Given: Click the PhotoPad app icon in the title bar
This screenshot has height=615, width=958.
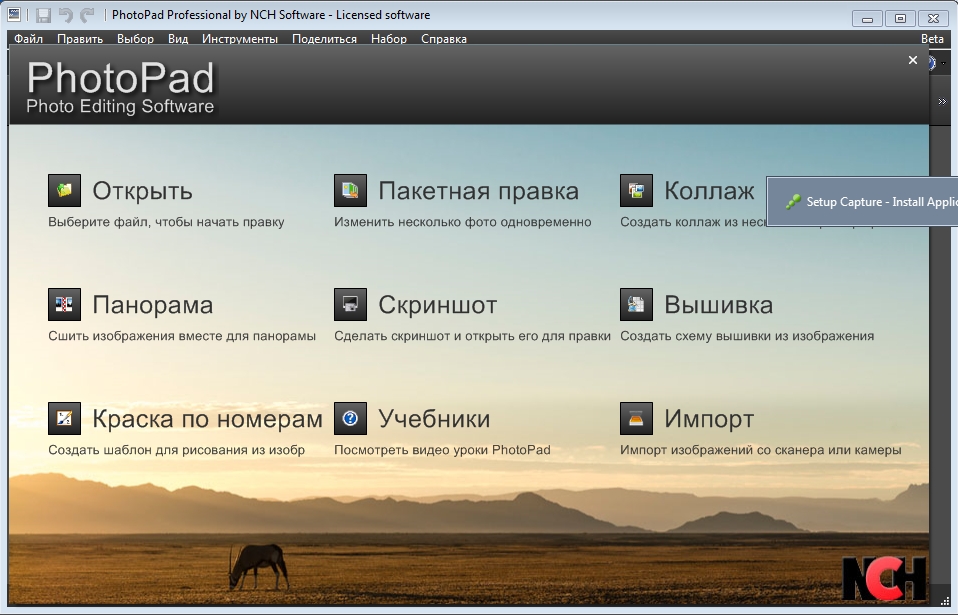Looking at the screenshot, I should click(14, 14).
